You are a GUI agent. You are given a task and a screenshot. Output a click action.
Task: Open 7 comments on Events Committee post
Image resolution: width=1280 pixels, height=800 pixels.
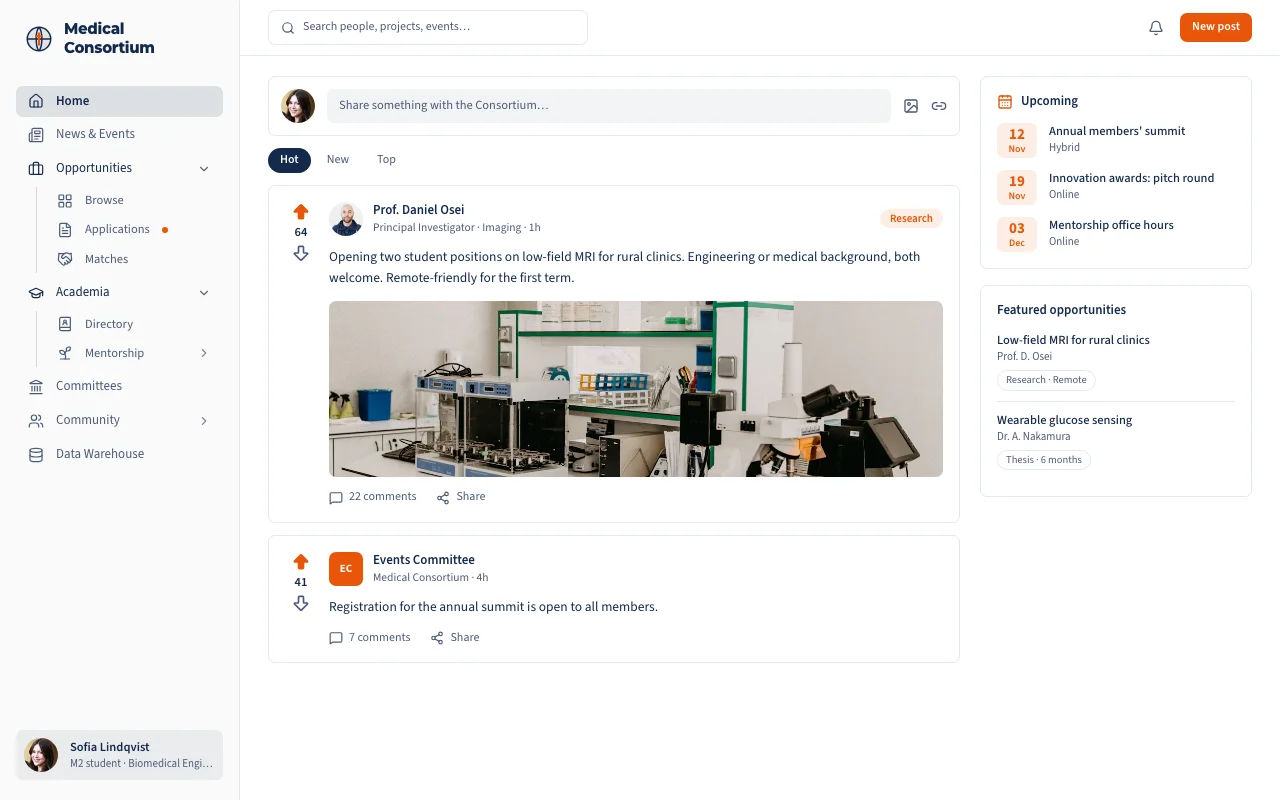click(x=370, y=638)
